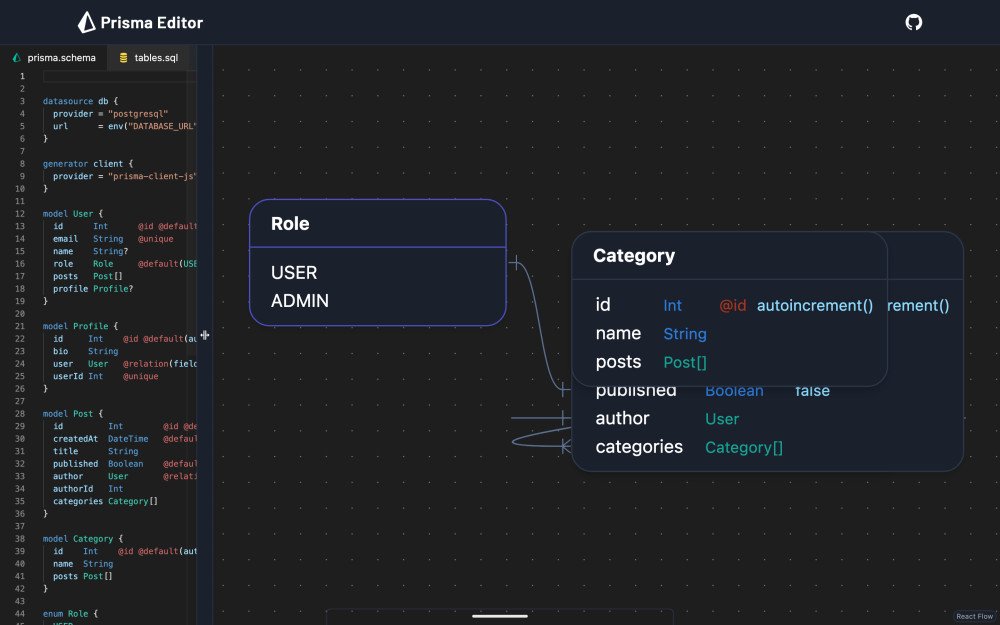Click the Prisma logo in header
1000x625 pixels.
[x=87, y=22]
